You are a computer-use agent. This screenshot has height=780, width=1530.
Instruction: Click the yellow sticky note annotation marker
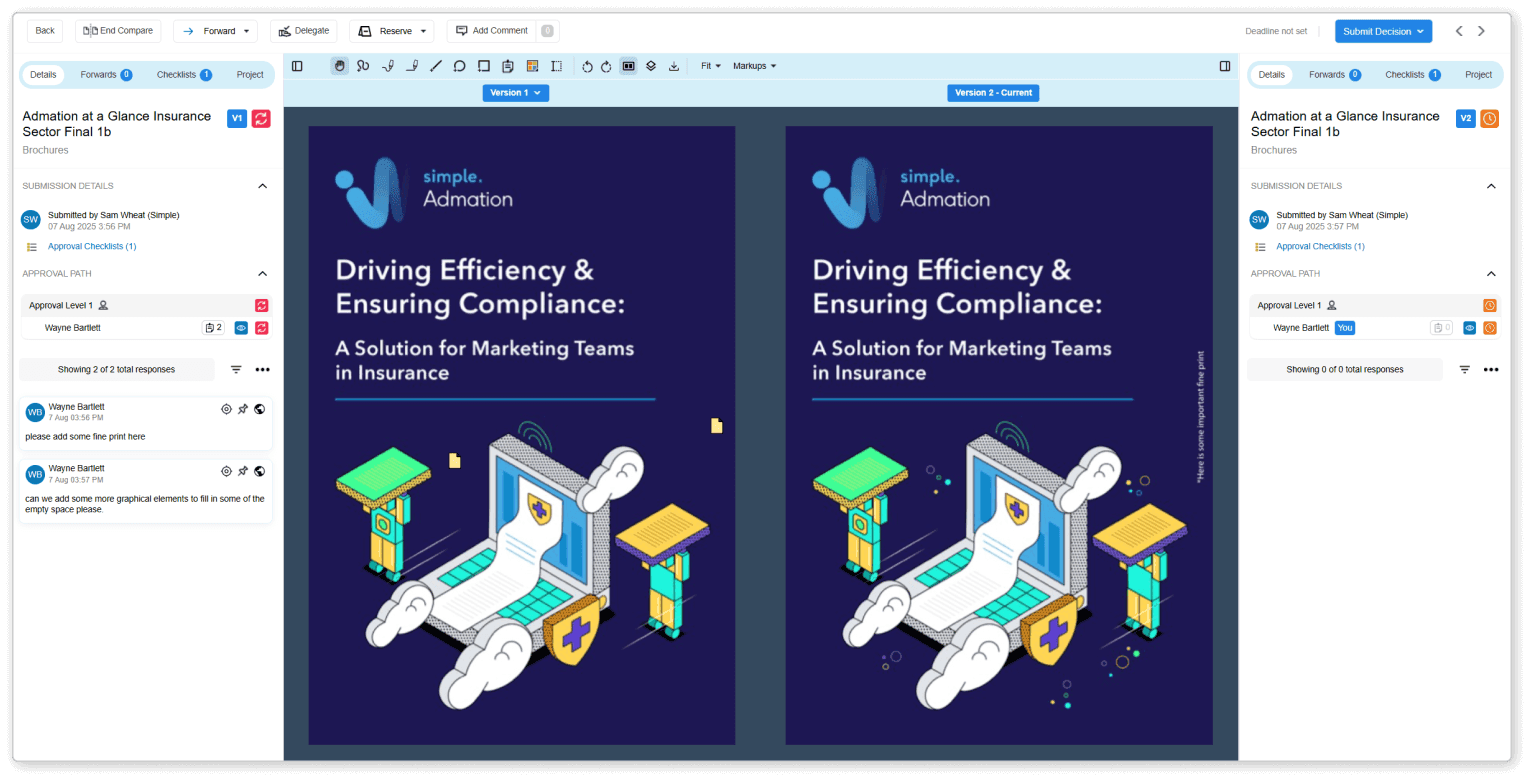pyautogui.click(x=716, y=425)
